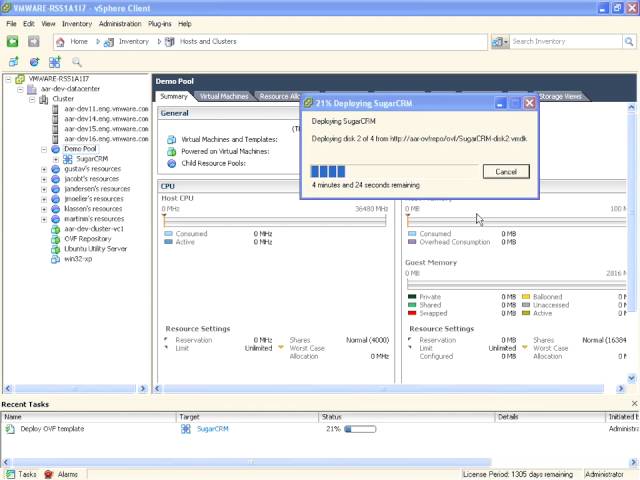
Task: Click the Deploy OVF template task icon
Action: coord(10,429)
